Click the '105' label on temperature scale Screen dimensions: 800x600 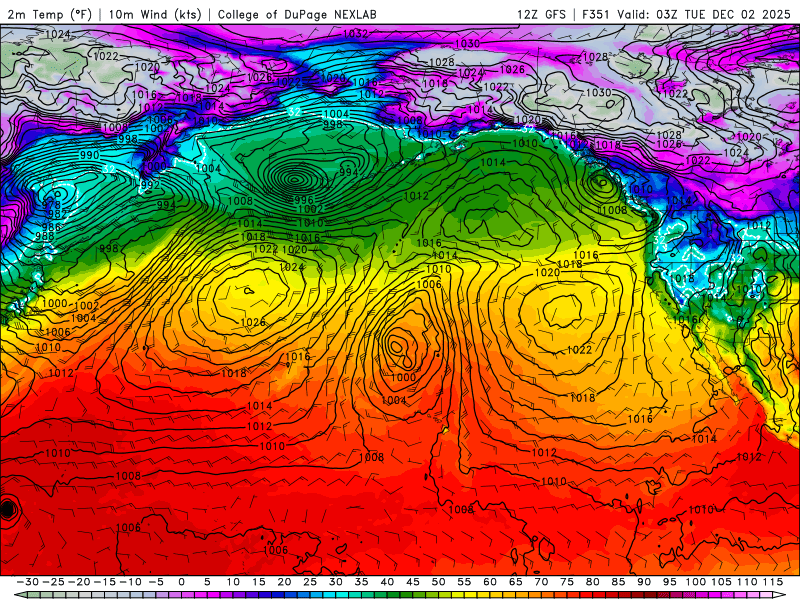click(721, 582)
